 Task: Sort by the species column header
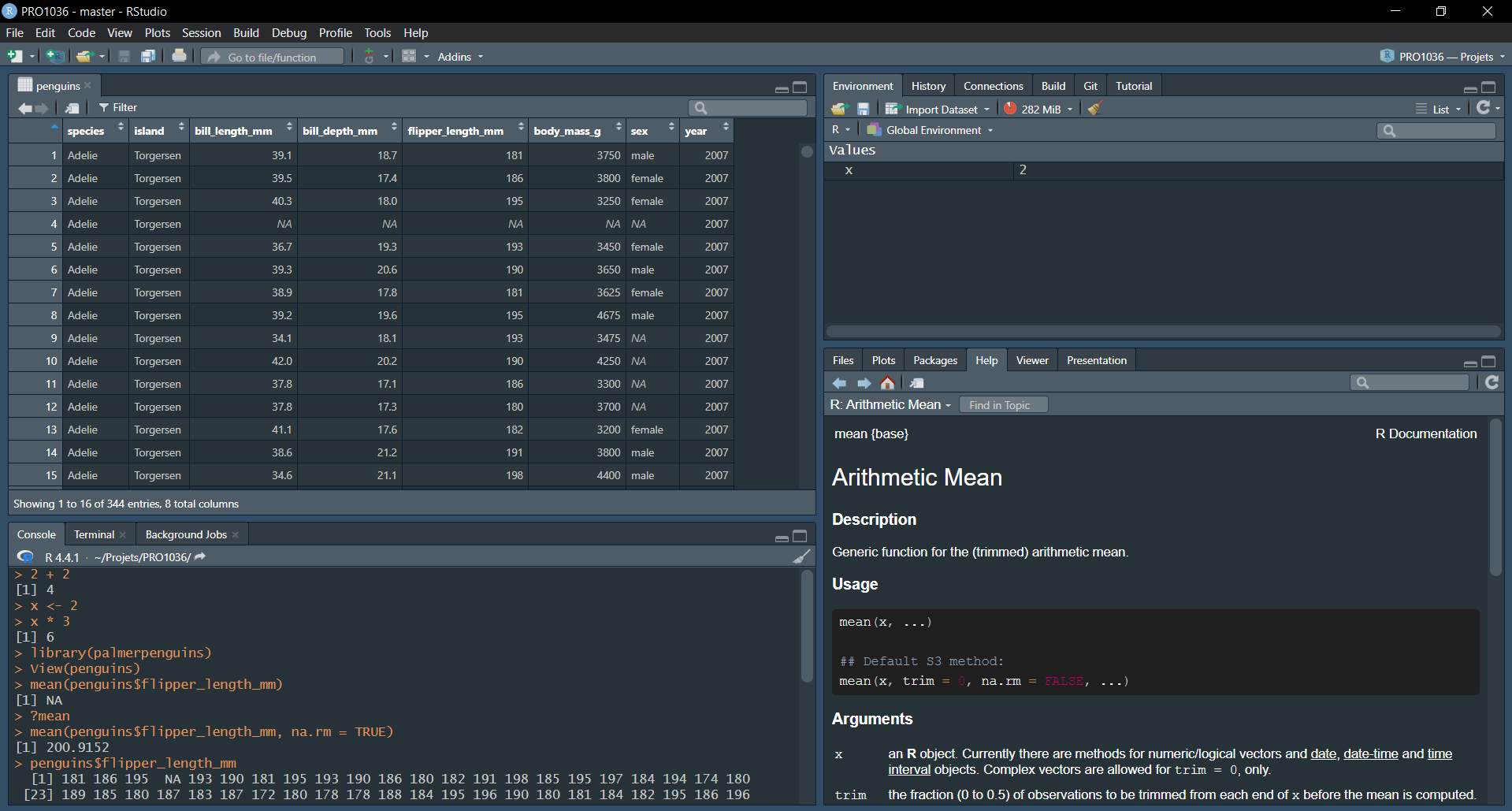(x=86, y=131)
